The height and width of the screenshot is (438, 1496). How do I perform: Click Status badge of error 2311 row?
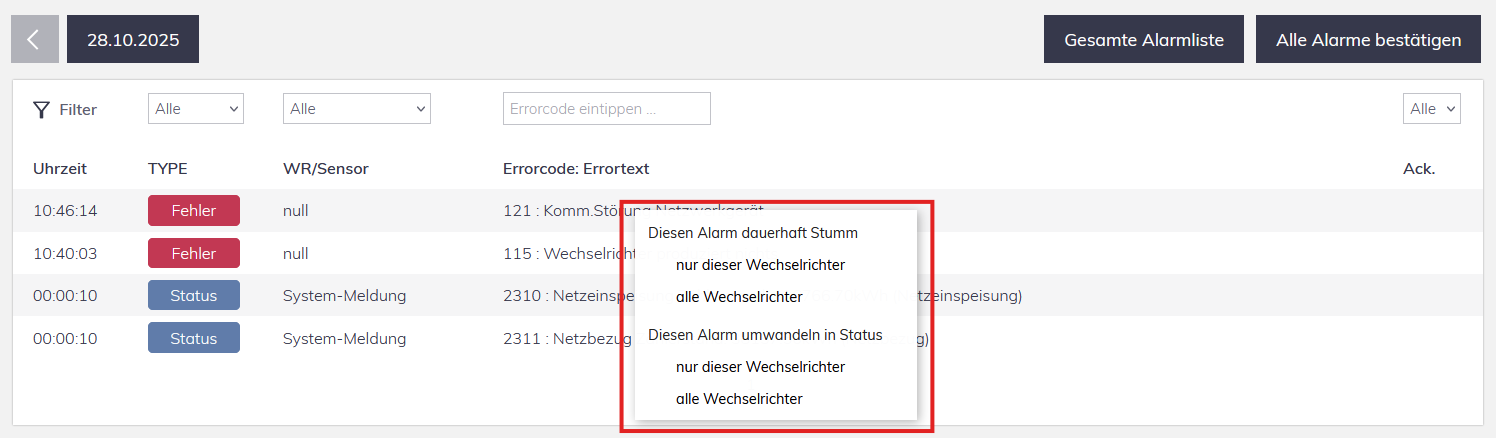194,339
